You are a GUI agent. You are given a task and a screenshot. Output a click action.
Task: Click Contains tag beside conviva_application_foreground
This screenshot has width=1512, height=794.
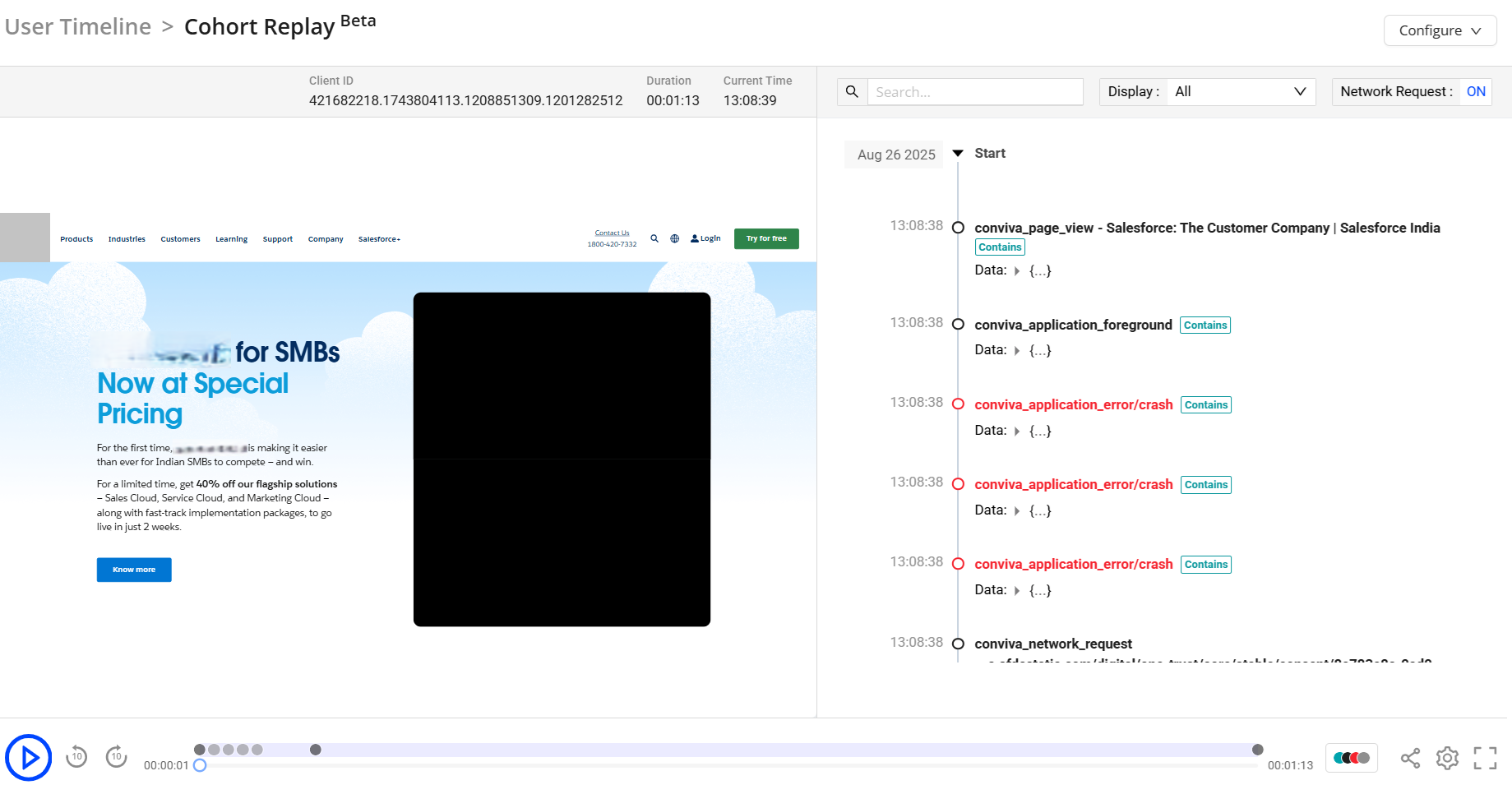(1205, 325)
